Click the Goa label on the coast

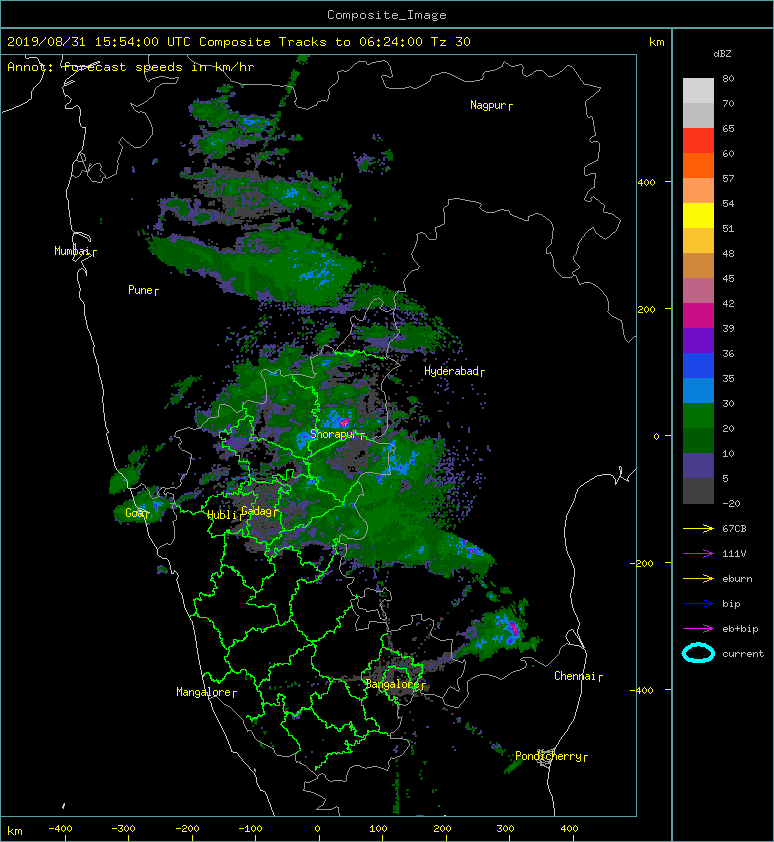point(134,513)
